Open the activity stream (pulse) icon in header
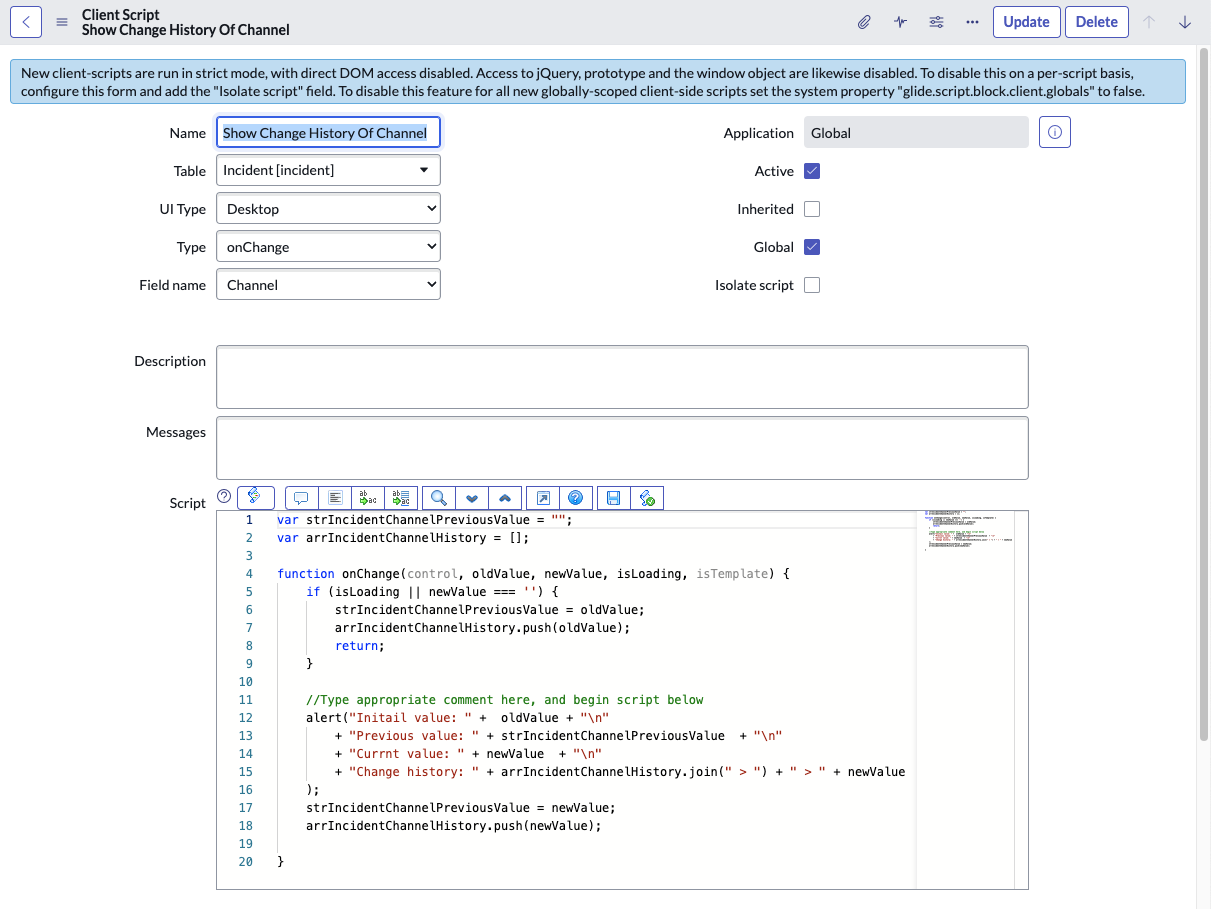 click(899, 21)
